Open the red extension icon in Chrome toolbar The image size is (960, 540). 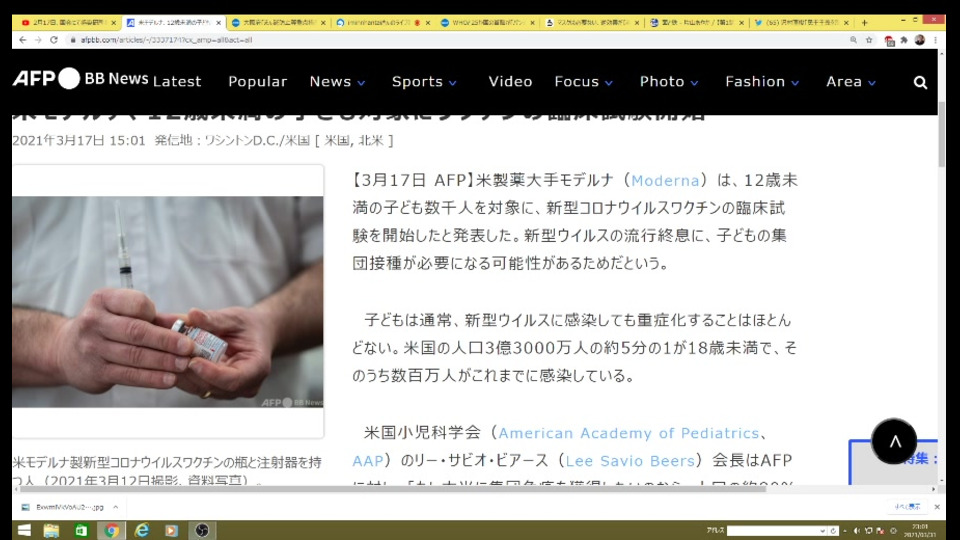889,40
